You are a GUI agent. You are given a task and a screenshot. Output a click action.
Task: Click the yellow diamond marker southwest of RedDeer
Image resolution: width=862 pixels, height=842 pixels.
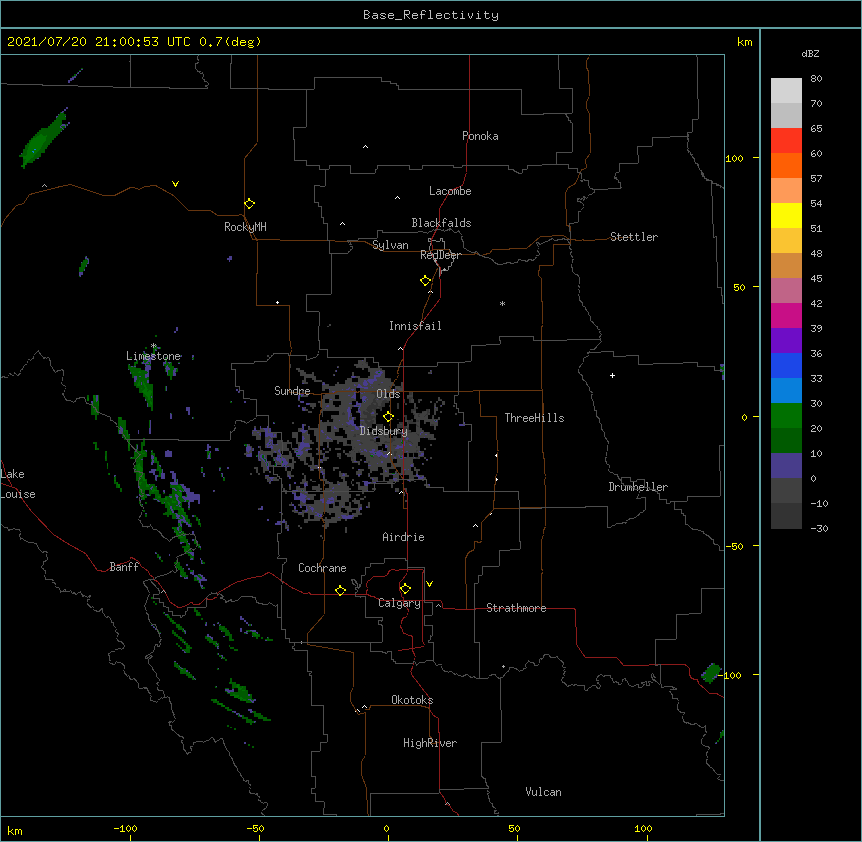click(425, 281)
